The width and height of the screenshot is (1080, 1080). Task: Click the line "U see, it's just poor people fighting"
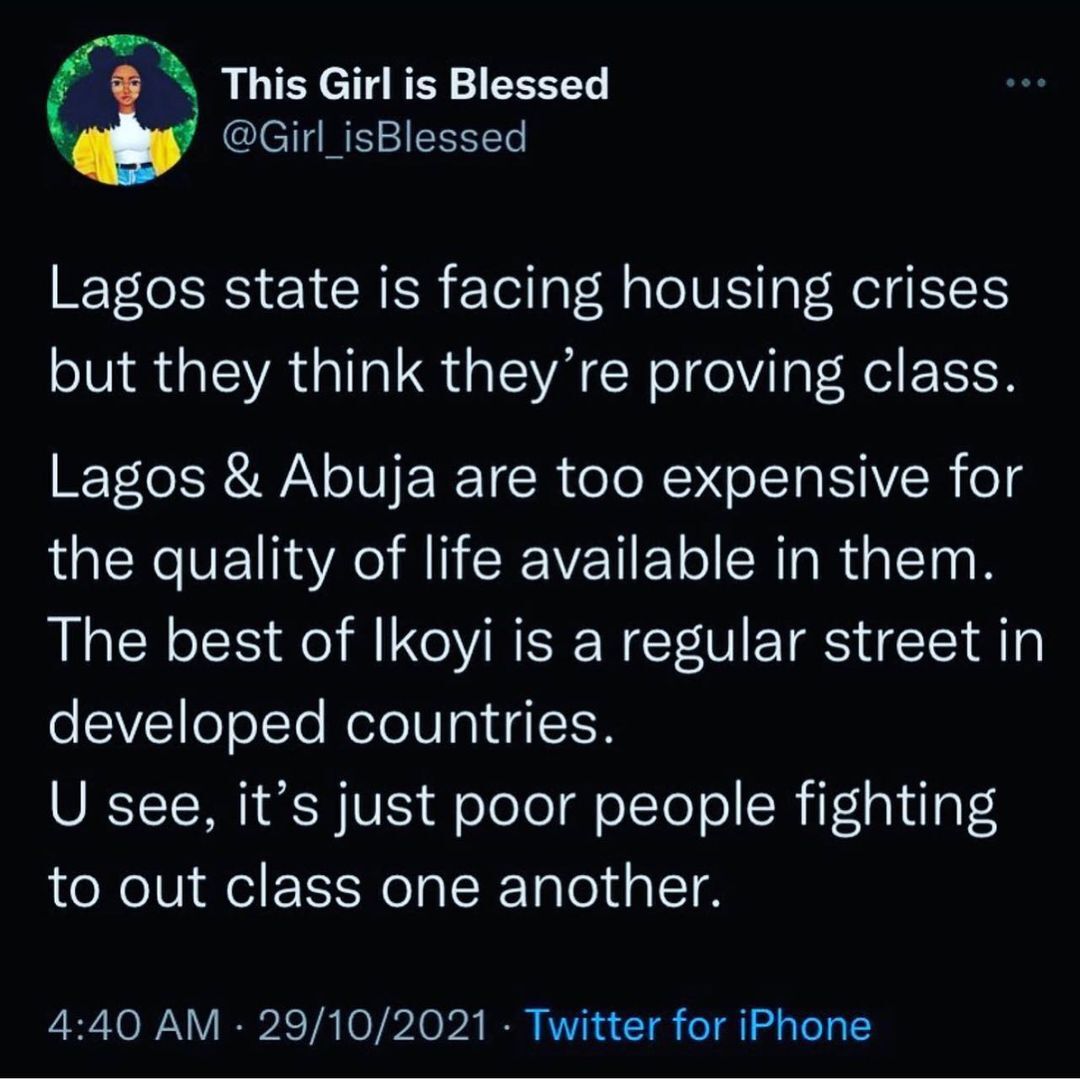(x=523, y=805)
